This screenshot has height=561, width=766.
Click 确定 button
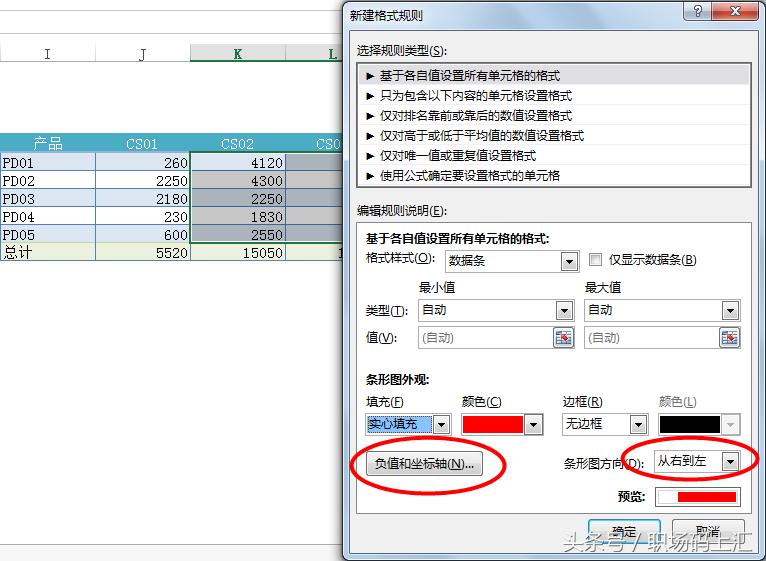click(624, 531)
